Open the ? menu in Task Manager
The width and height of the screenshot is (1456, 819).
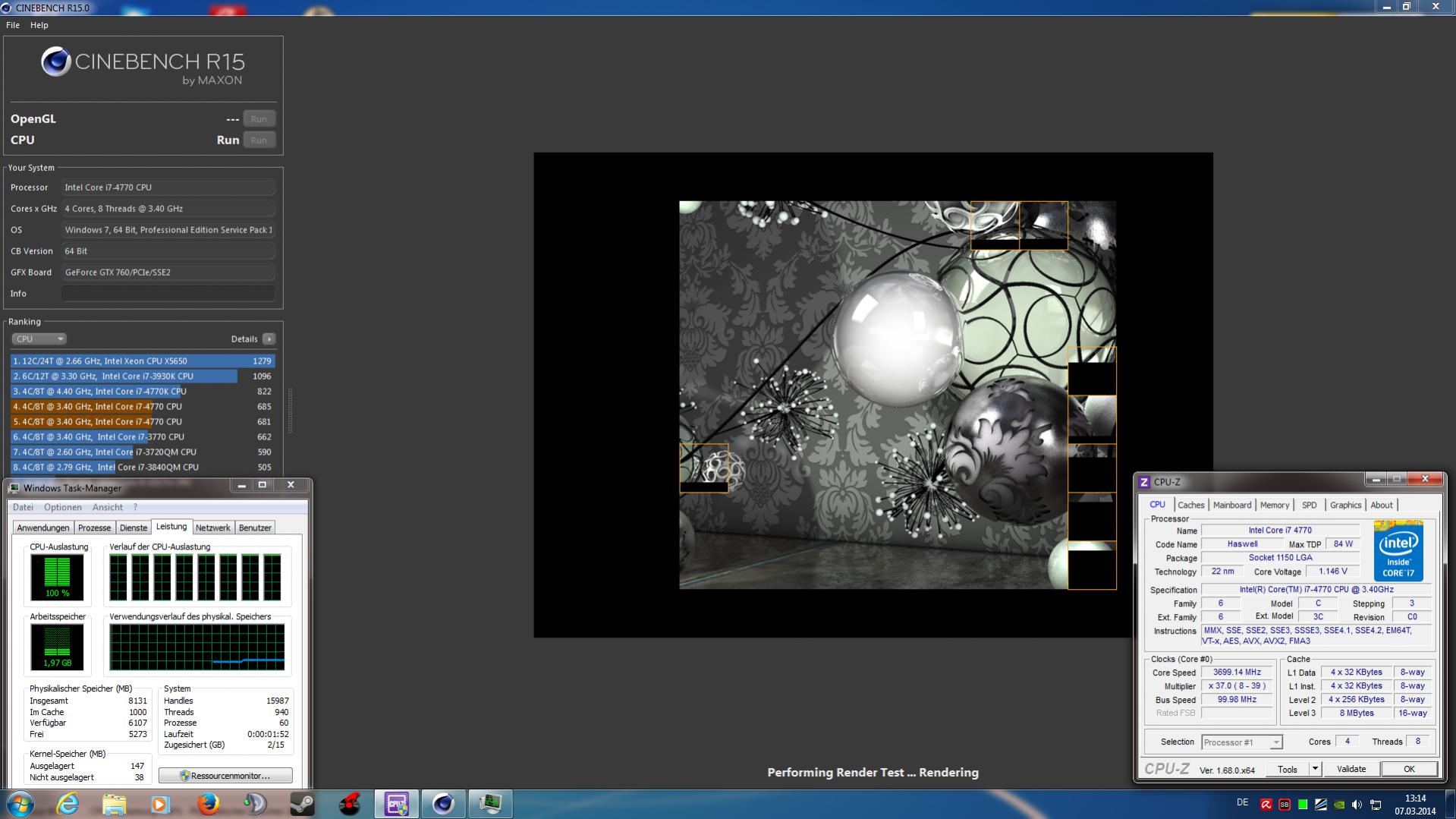point(135,507)
